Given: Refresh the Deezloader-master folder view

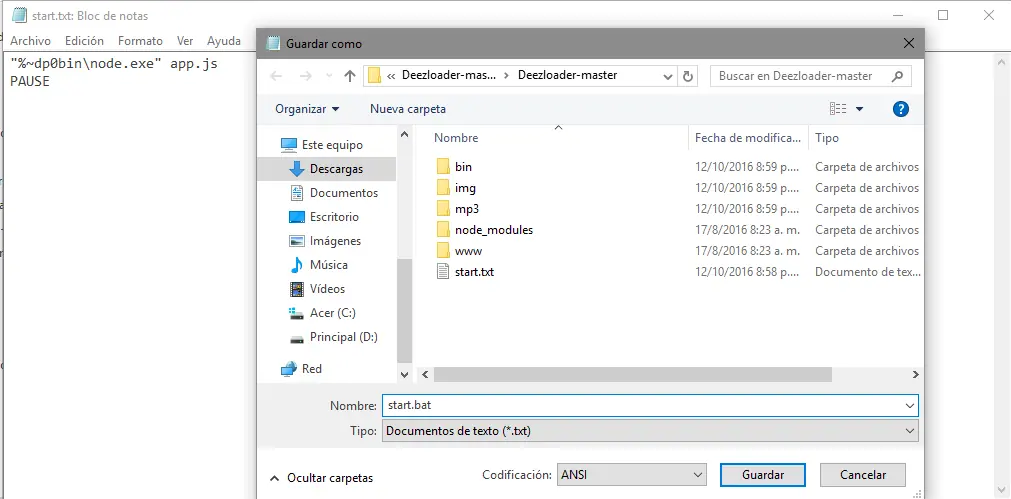Looking at the screenshot, I should (688, 76).
